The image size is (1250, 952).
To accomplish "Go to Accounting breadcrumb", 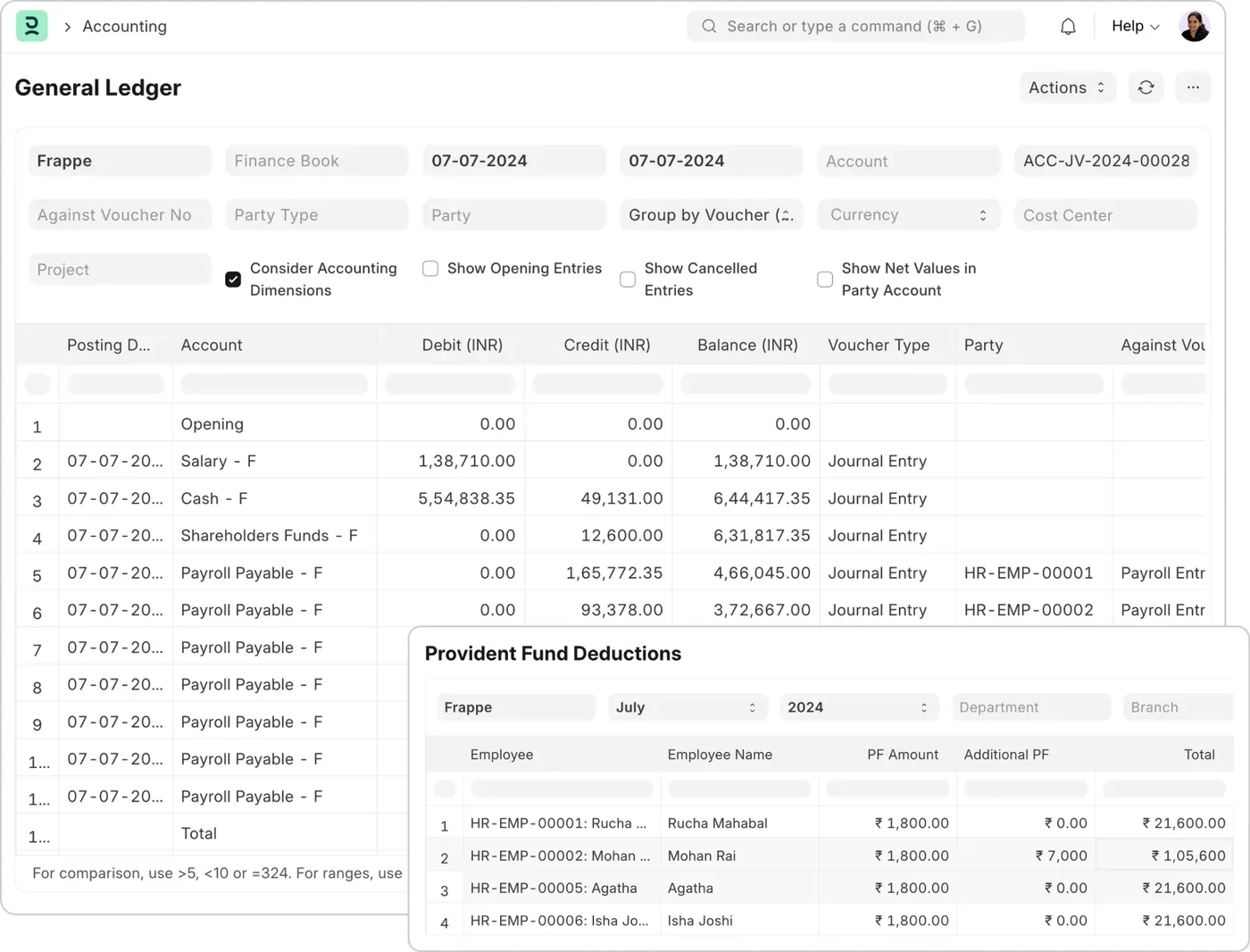I will [x=124, y=27].
